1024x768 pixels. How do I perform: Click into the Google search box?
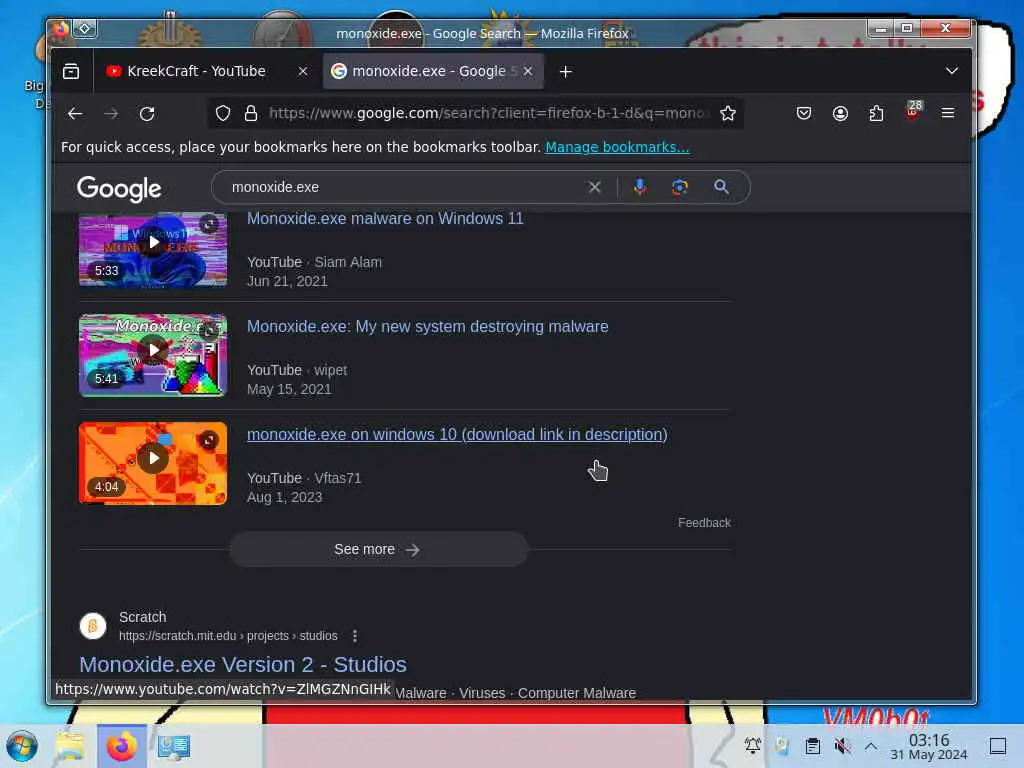[x=405, y=187]
